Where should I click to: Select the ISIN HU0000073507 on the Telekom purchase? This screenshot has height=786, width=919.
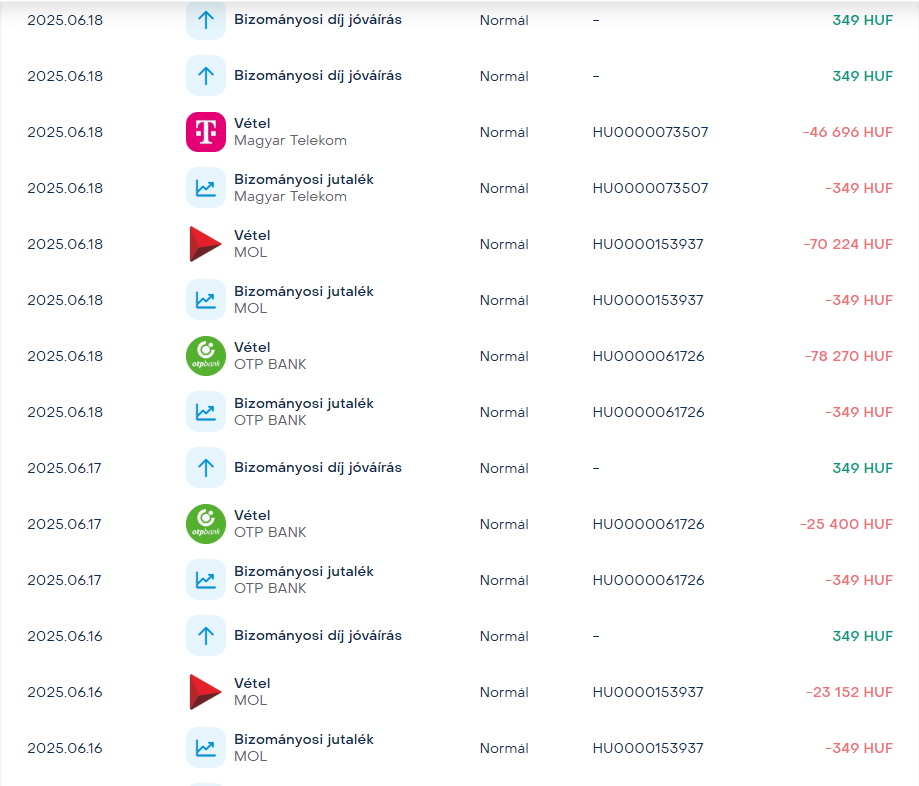click(x=650, y=132)
